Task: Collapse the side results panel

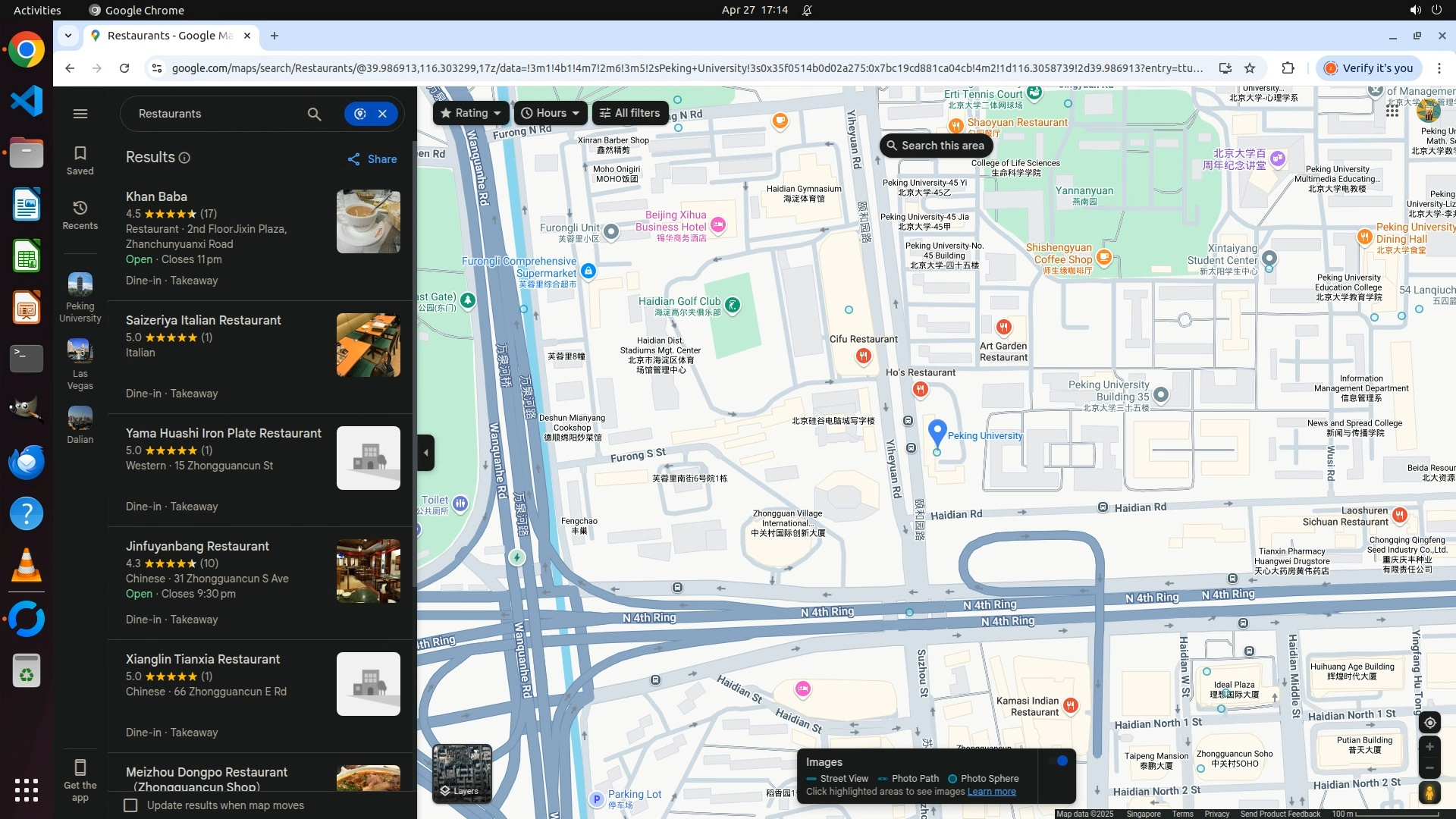Action: pos(425,453)
